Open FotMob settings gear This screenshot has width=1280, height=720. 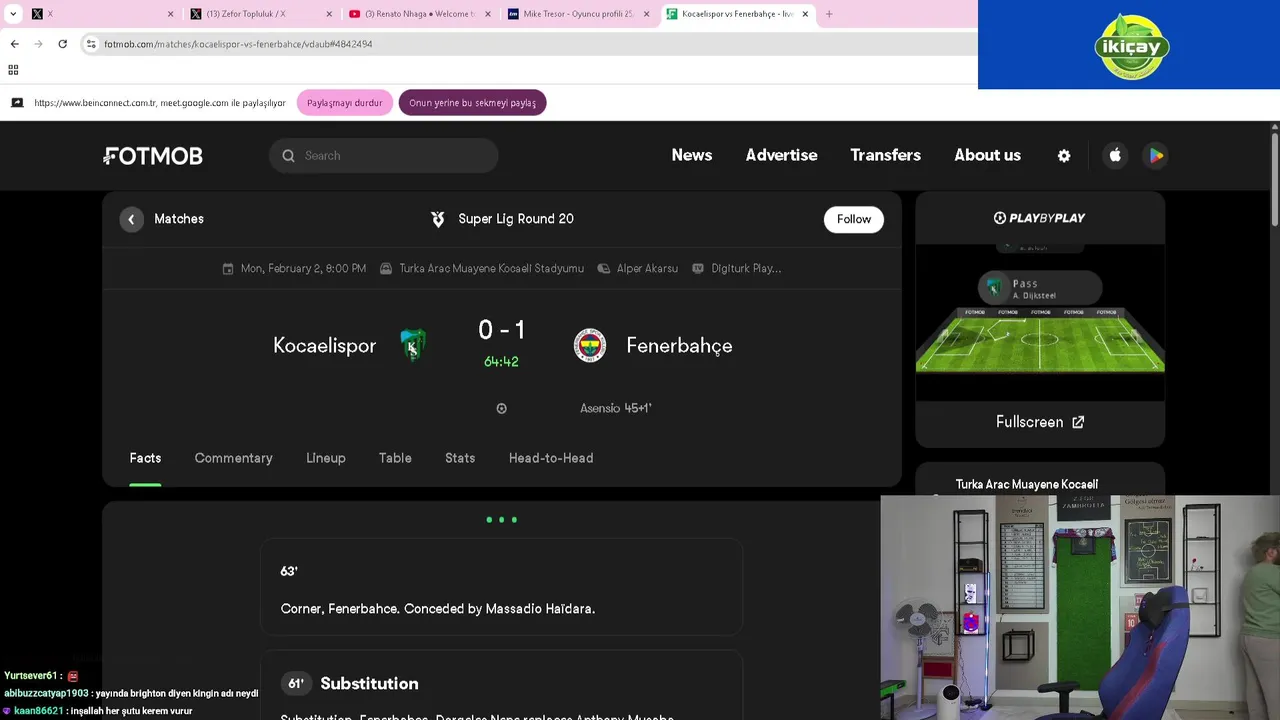tap(1064, 156)
